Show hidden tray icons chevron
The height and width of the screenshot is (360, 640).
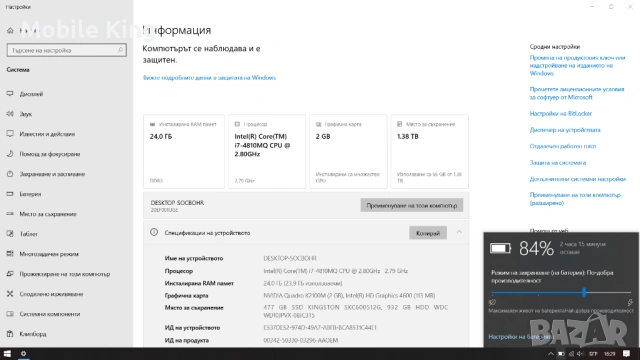551,354
